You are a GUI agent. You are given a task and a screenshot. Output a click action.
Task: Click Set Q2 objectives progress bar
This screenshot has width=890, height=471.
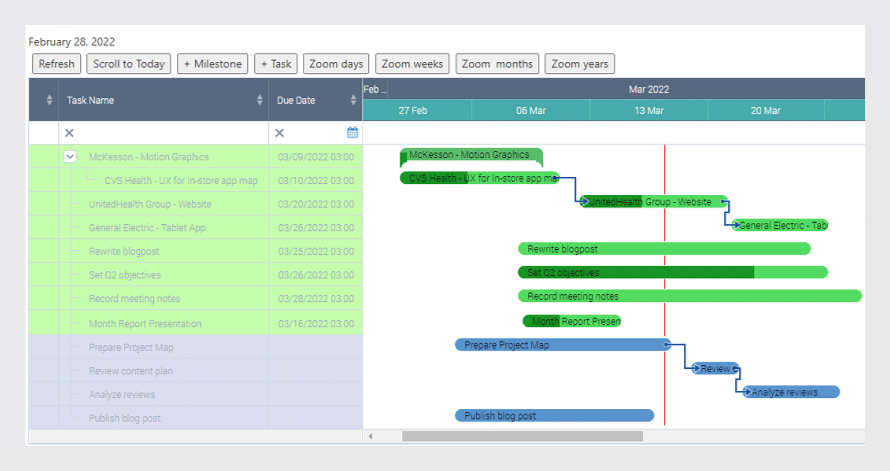click(x=636, y=272)
